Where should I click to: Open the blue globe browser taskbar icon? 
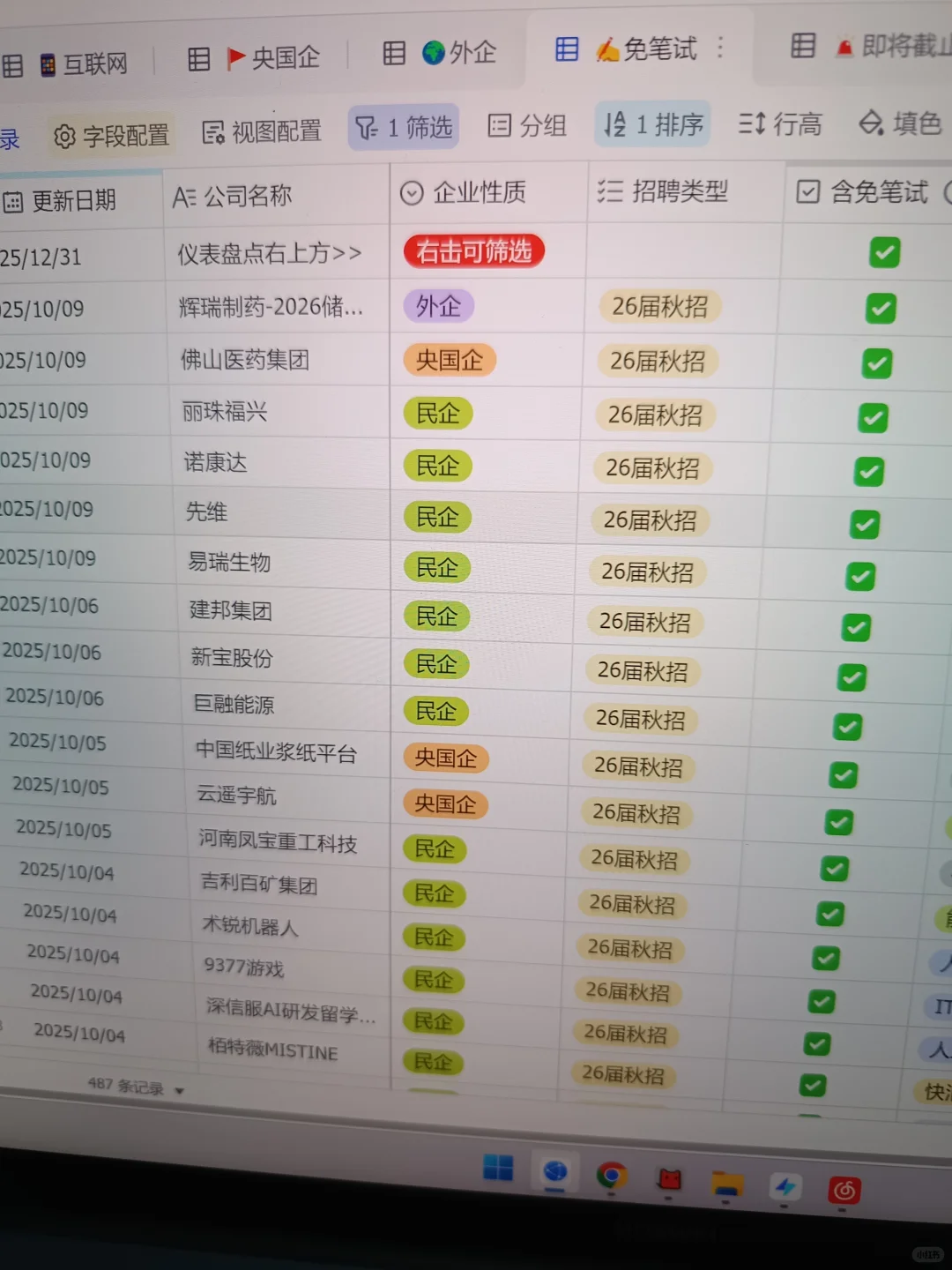click(555, 1172)
